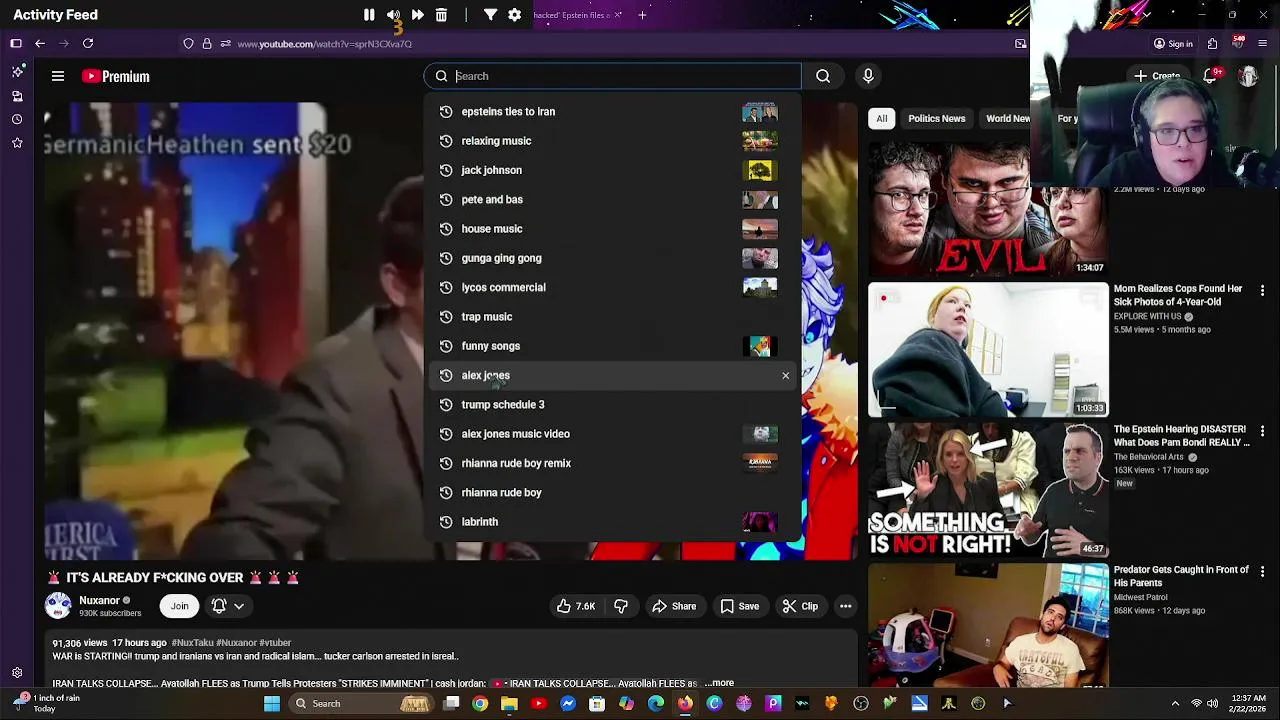1280x720 pixels.
Task: Open options for 'Predator Gets Caught' video
Action: point(1262,572)
